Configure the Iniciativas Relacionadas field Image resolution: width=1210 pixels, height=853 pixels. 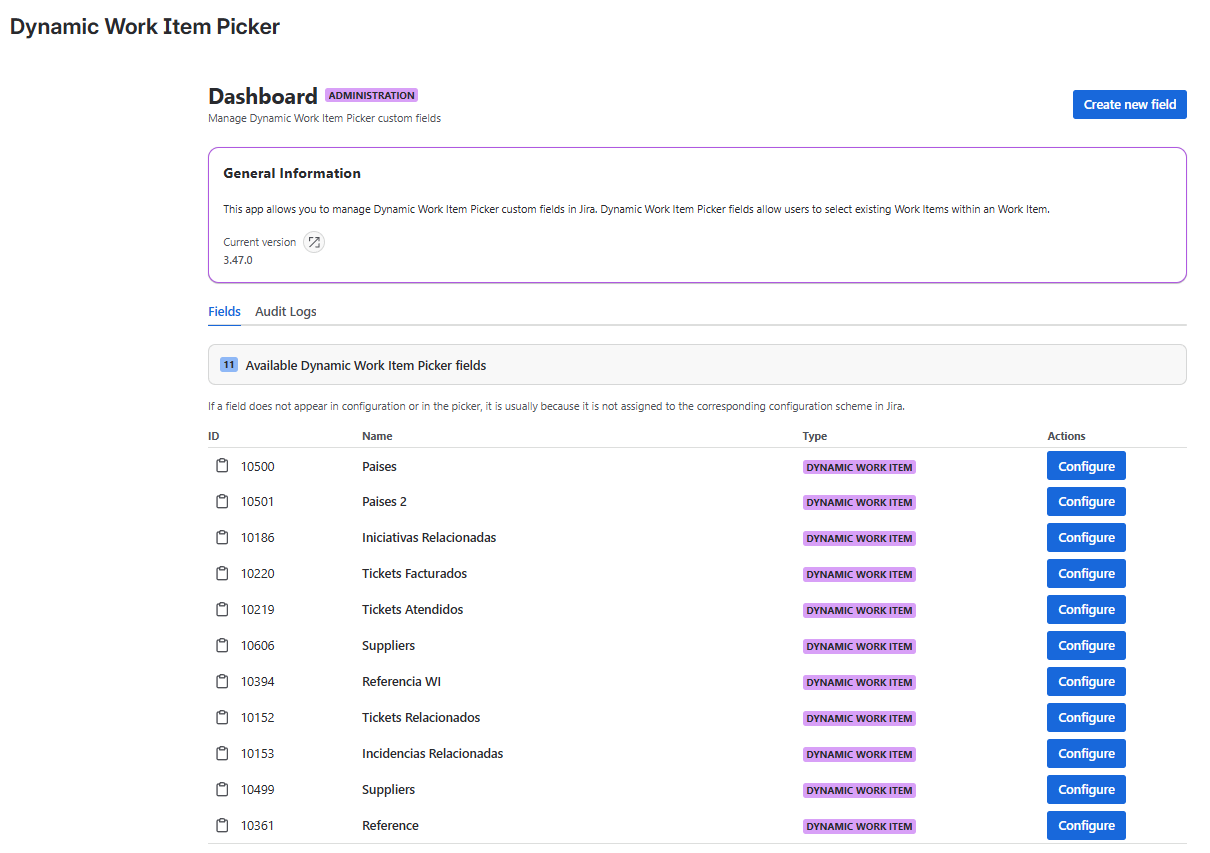(x=1086, y=538)
